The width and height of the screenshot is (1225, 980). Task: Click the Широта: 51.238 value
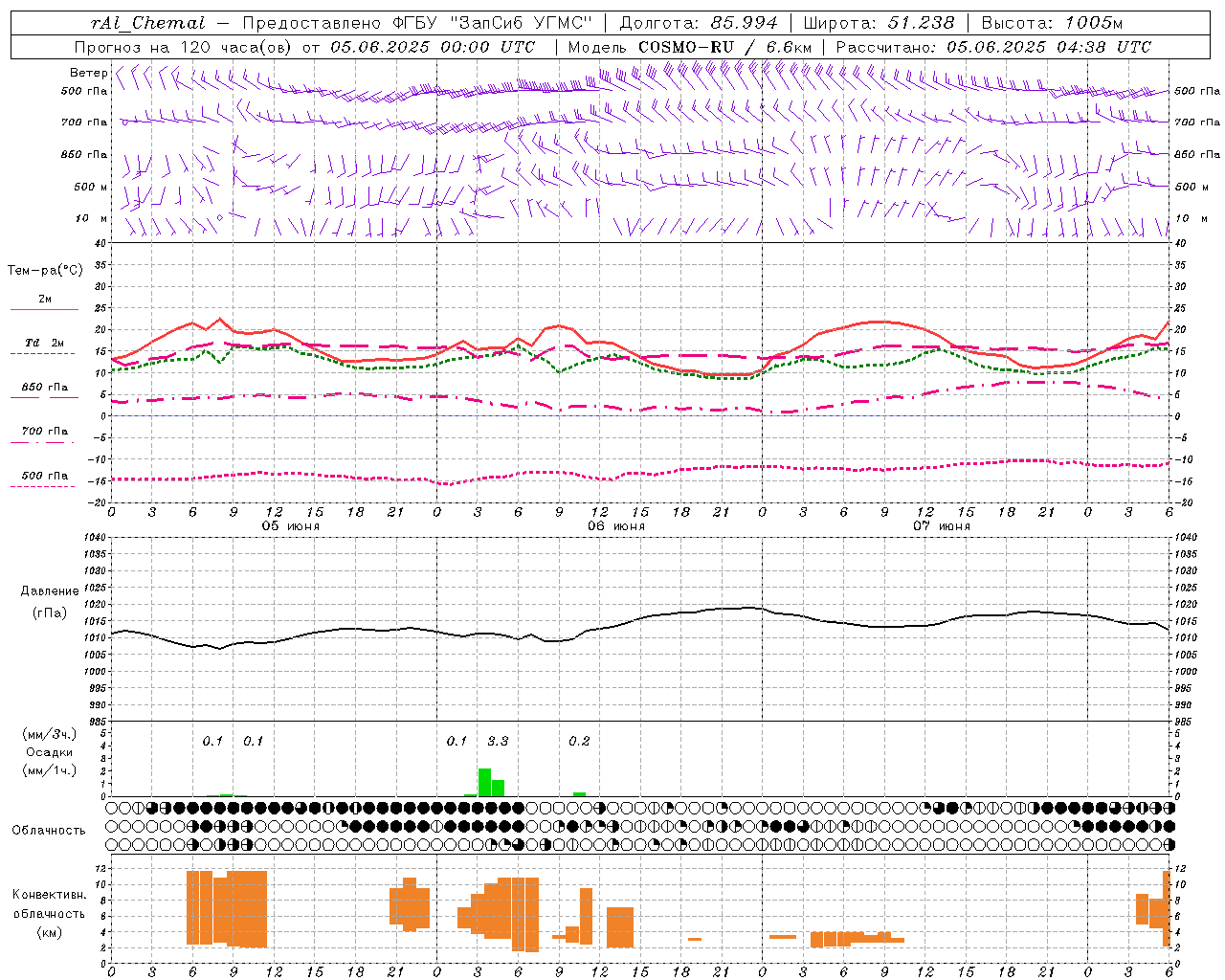(x=879, y=23)
